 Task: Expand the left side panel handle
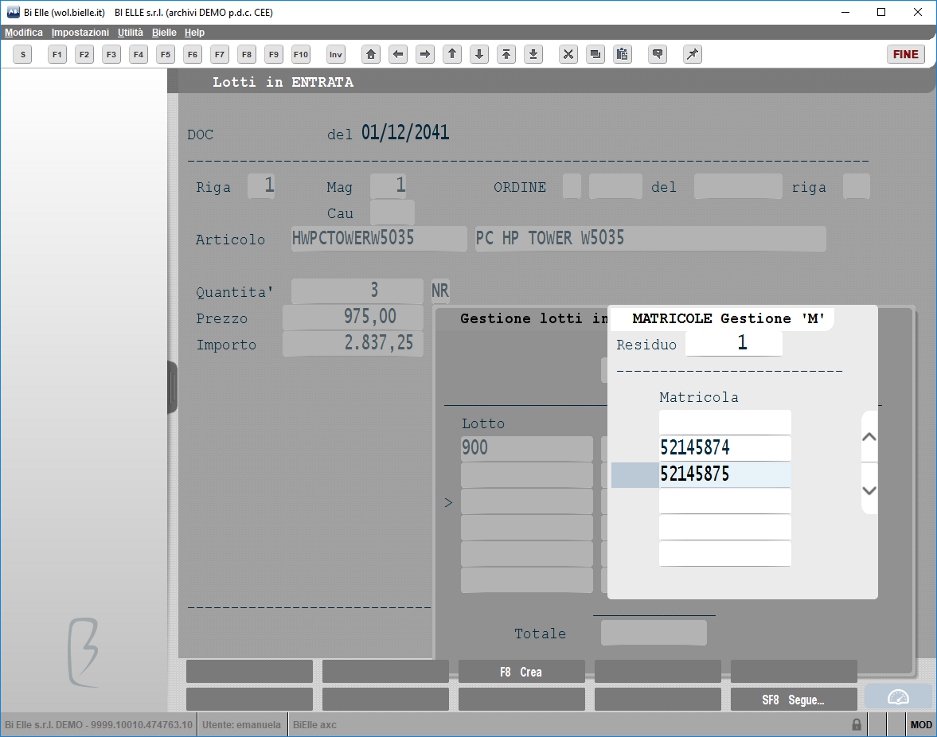tap(172, 387)
